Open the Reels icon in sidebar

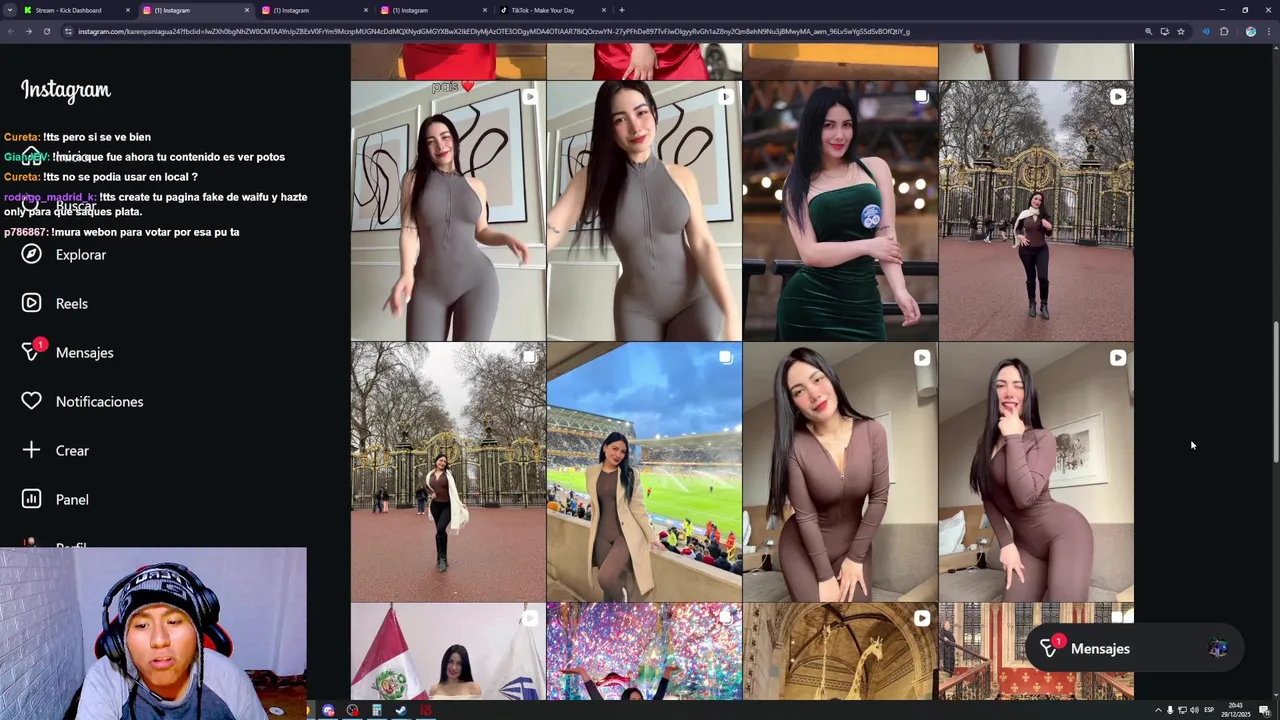[31, 303]
